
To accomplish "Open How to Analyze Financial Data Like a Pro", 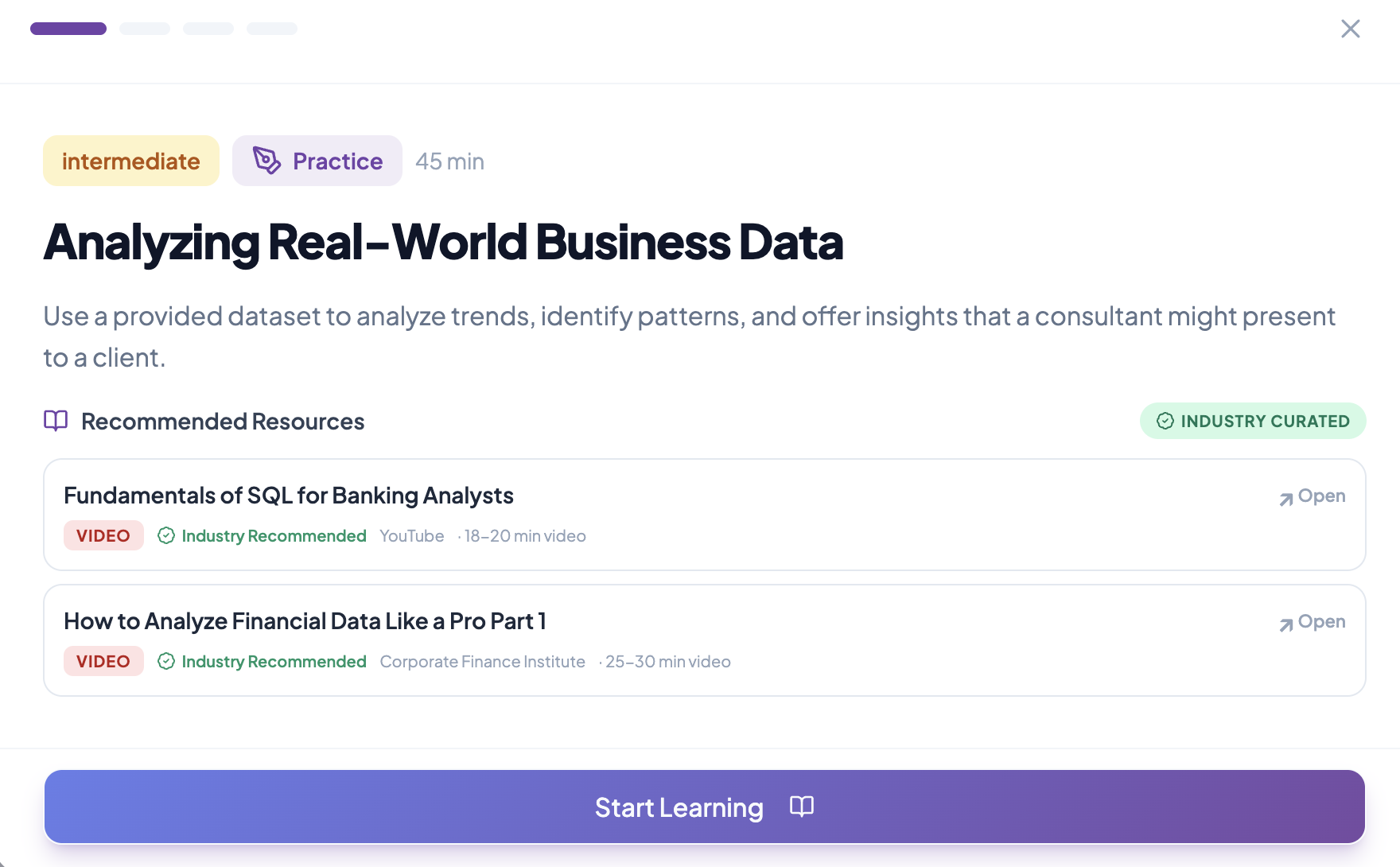I will click(305, 620).
